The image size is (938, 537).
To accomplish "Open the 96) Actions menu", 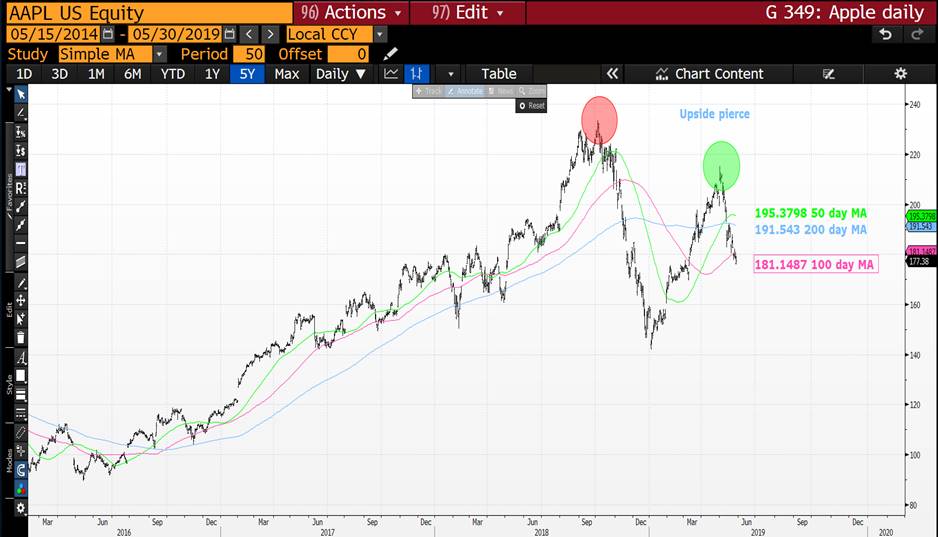I will pyautogui.click(x=351, y=13).
